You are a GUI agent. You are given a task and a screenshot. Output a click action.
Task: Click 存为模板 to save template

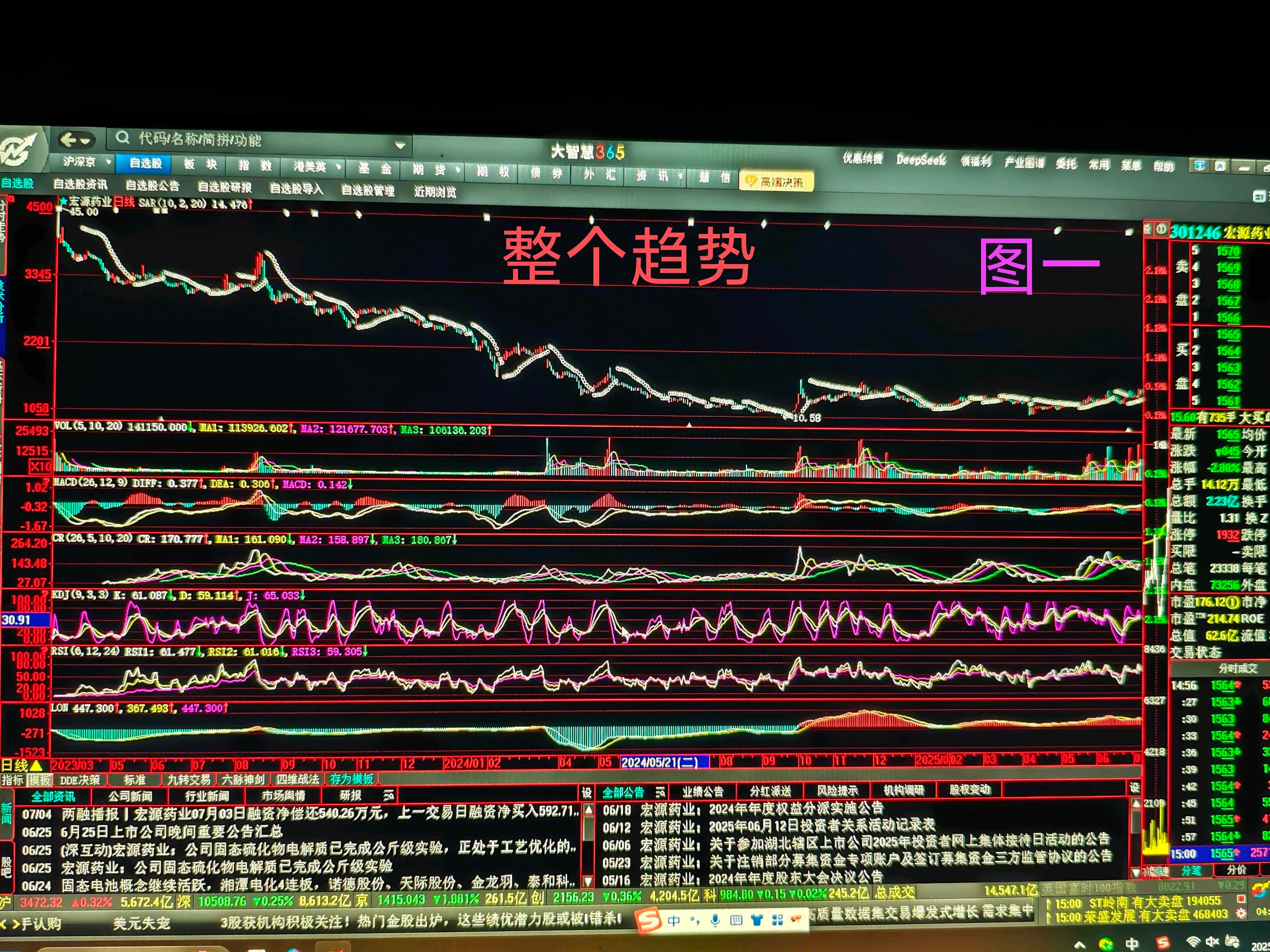click(x=351, y=779)
